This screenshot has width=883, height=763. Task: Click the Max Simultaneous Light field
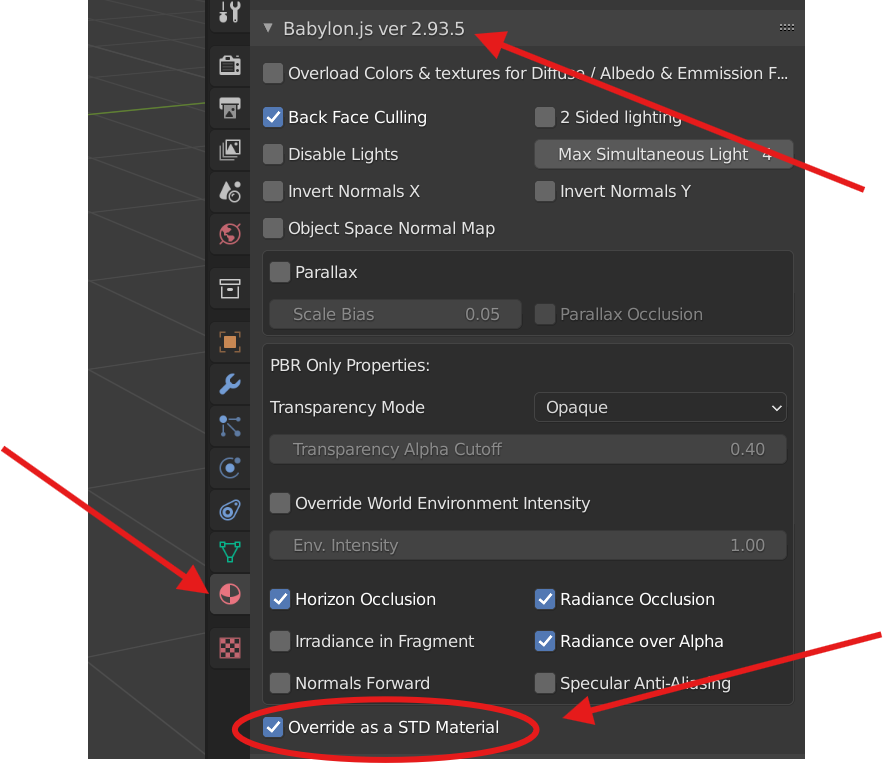tap(663, 154)
